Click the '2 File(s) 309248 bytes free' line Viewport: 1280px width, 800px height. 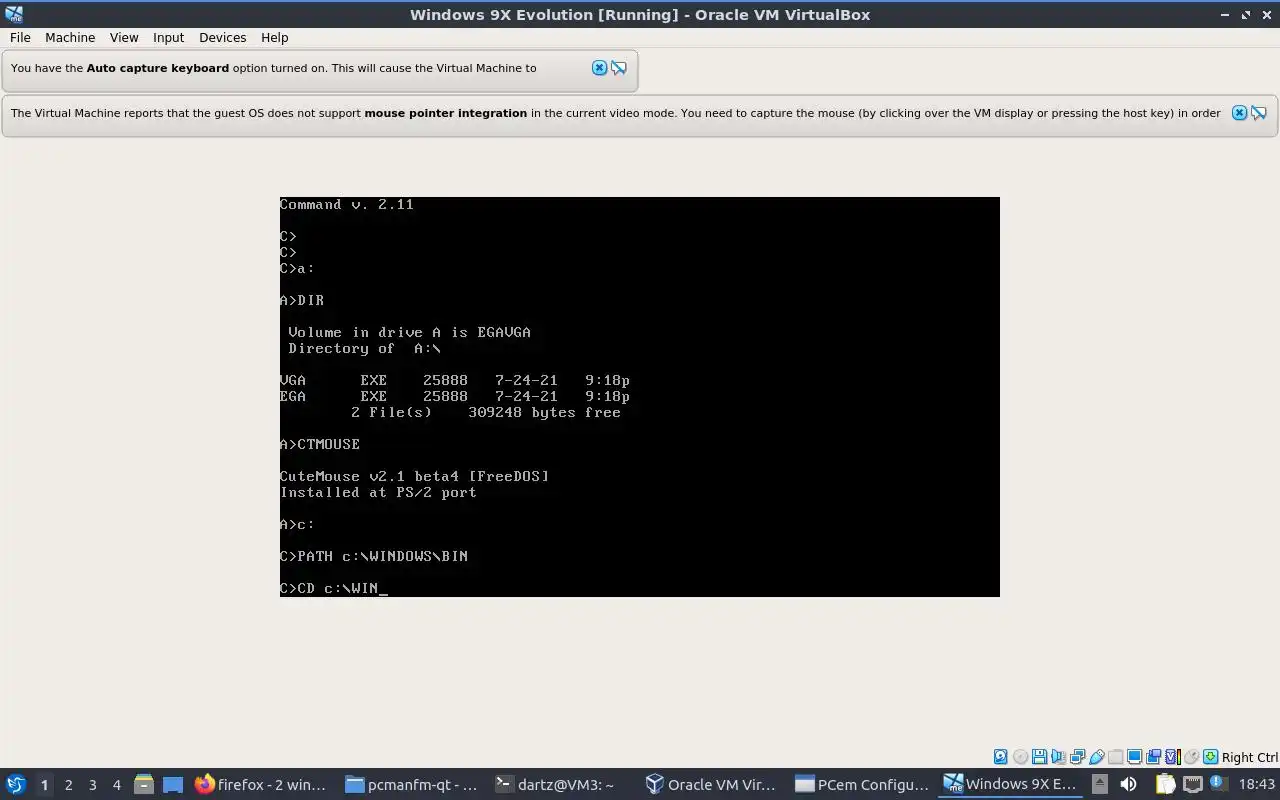[x=486, y=412]
